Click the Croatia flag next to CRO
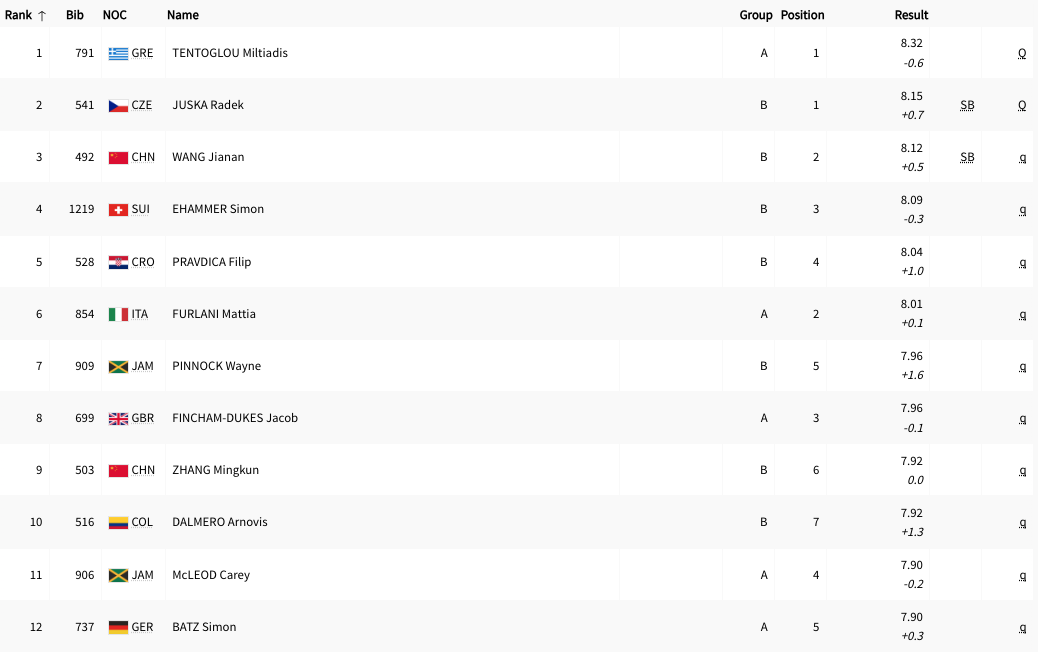1038x652 pixels. coord(118,262)
